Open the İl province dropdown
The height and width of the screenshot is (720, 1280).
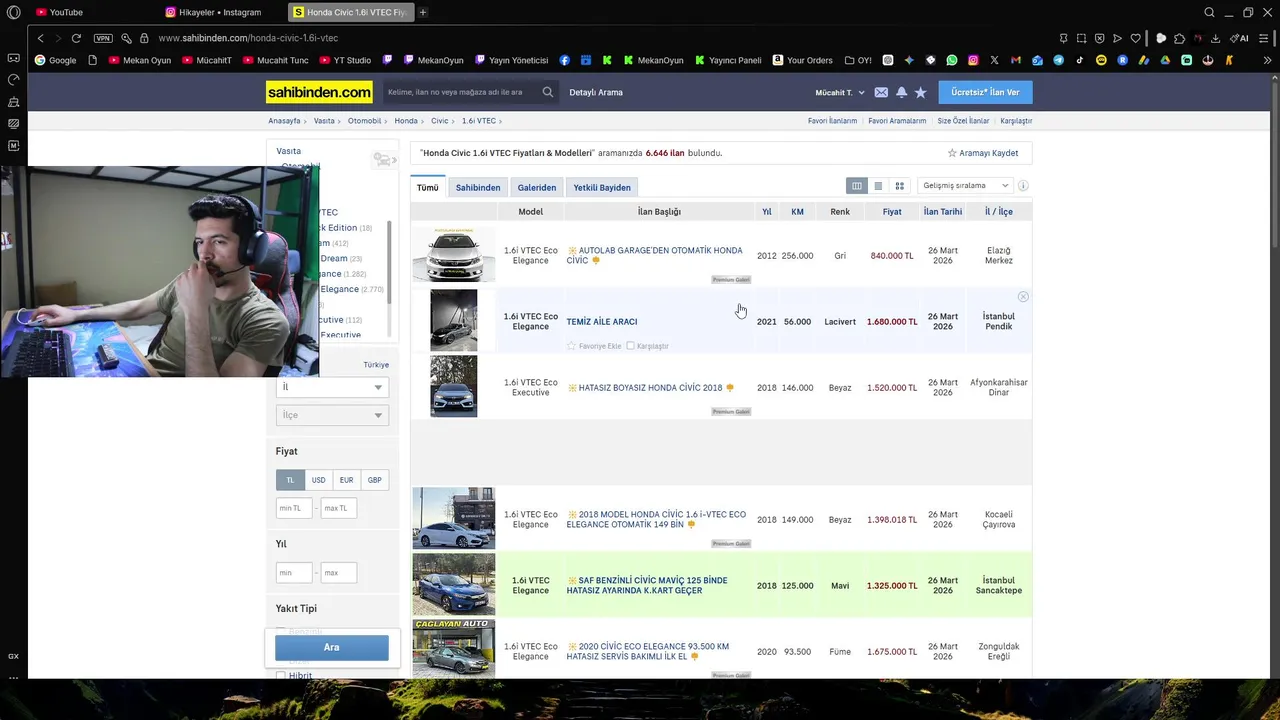pyautogui.click(x=332, y=387)
